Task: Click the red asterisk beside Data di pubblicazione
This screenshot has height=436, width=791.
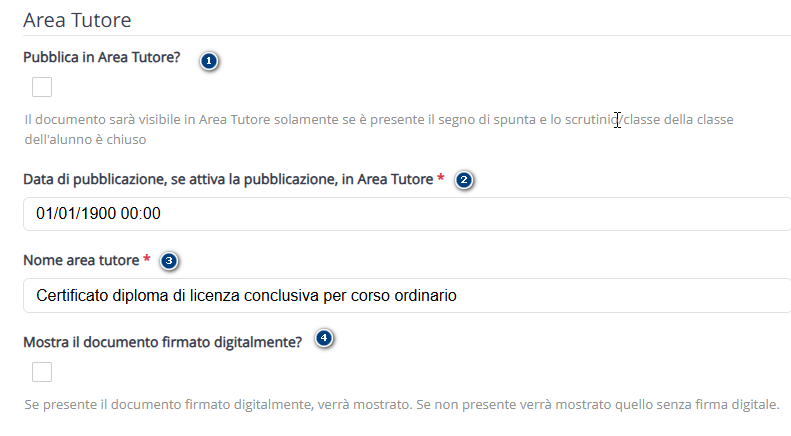Action: (441, 179)
